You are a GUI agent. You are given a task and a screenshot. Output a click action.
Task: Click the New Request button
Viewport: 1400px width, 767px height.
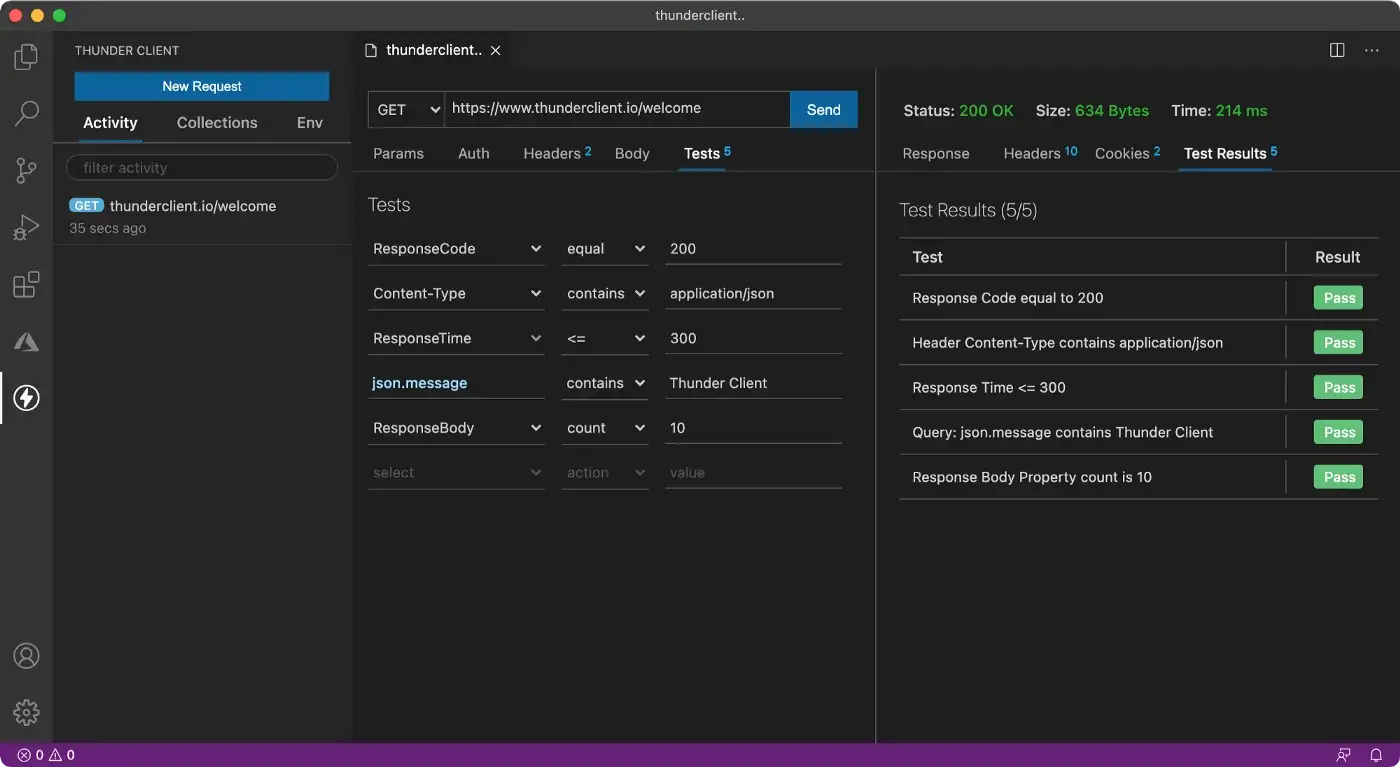(201, 86)
